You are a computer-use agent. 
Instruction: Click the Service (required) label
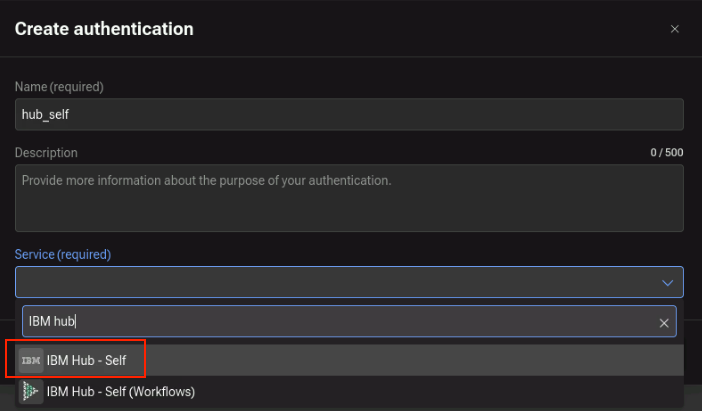click(x=63, y=254)
